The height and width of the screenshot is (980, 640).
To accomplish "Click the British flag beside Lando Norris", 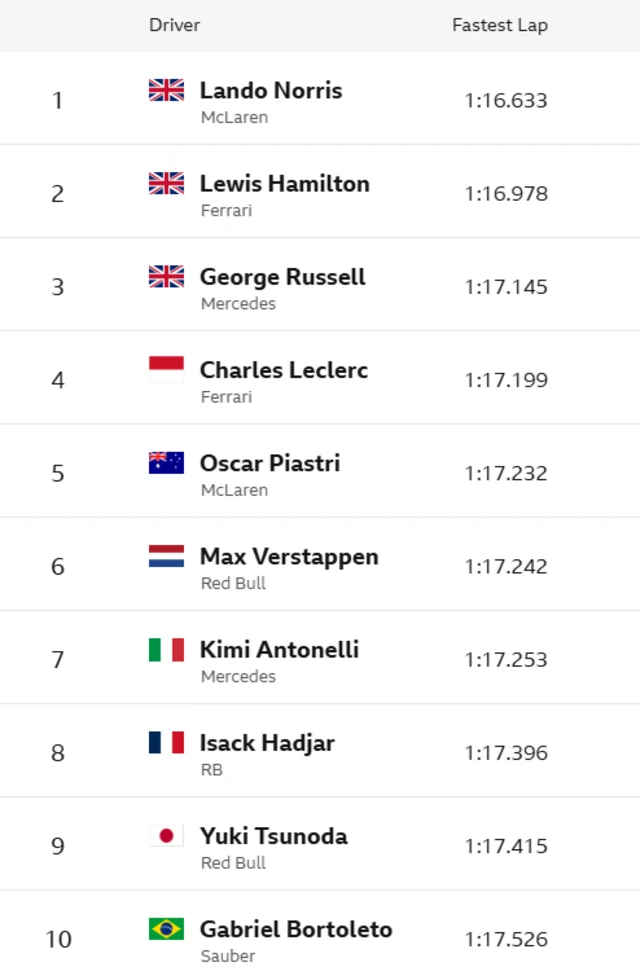I will [166, 90].
